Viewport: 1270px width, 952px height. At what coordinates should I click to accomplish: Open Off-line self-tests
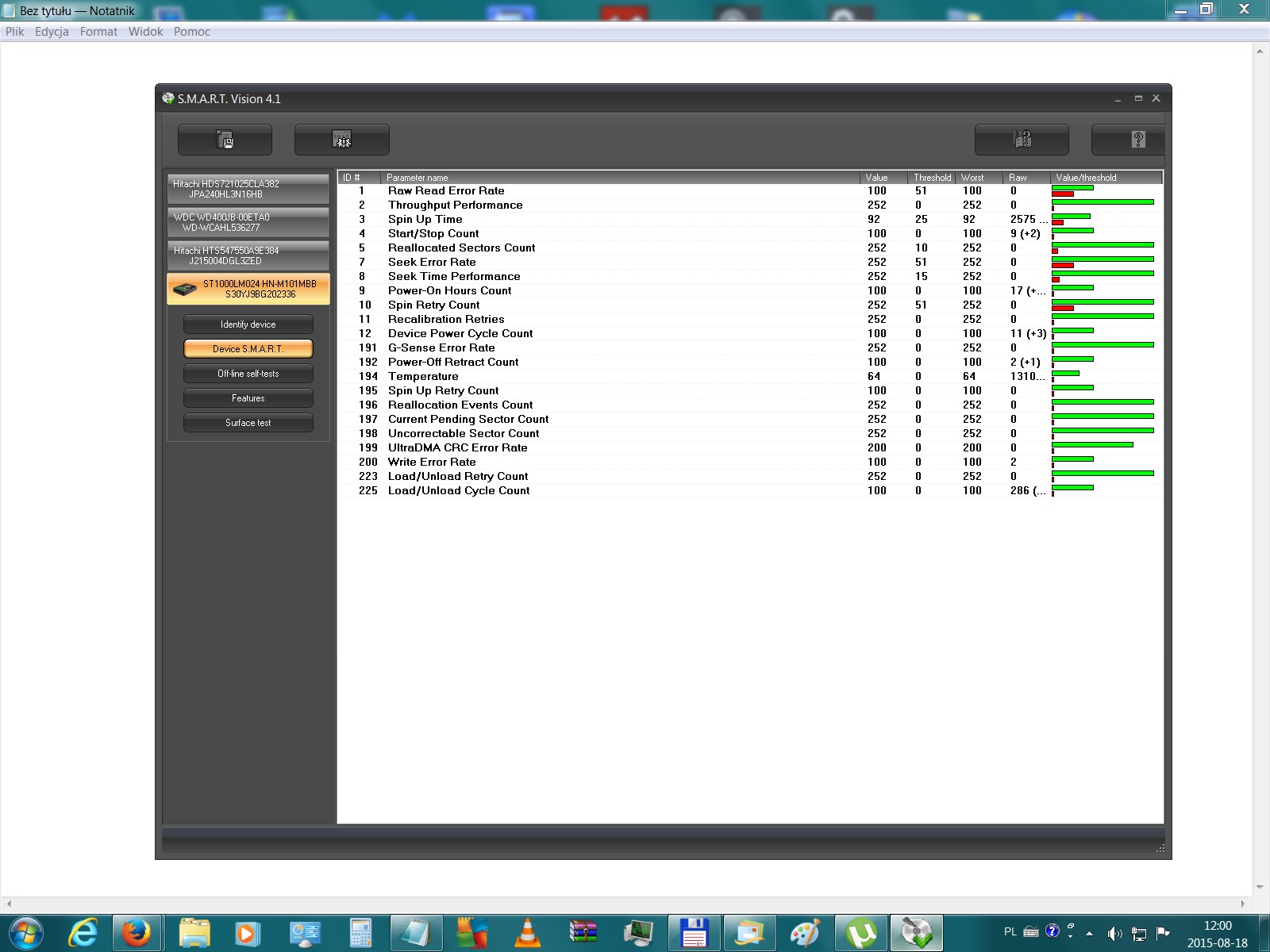248,374
